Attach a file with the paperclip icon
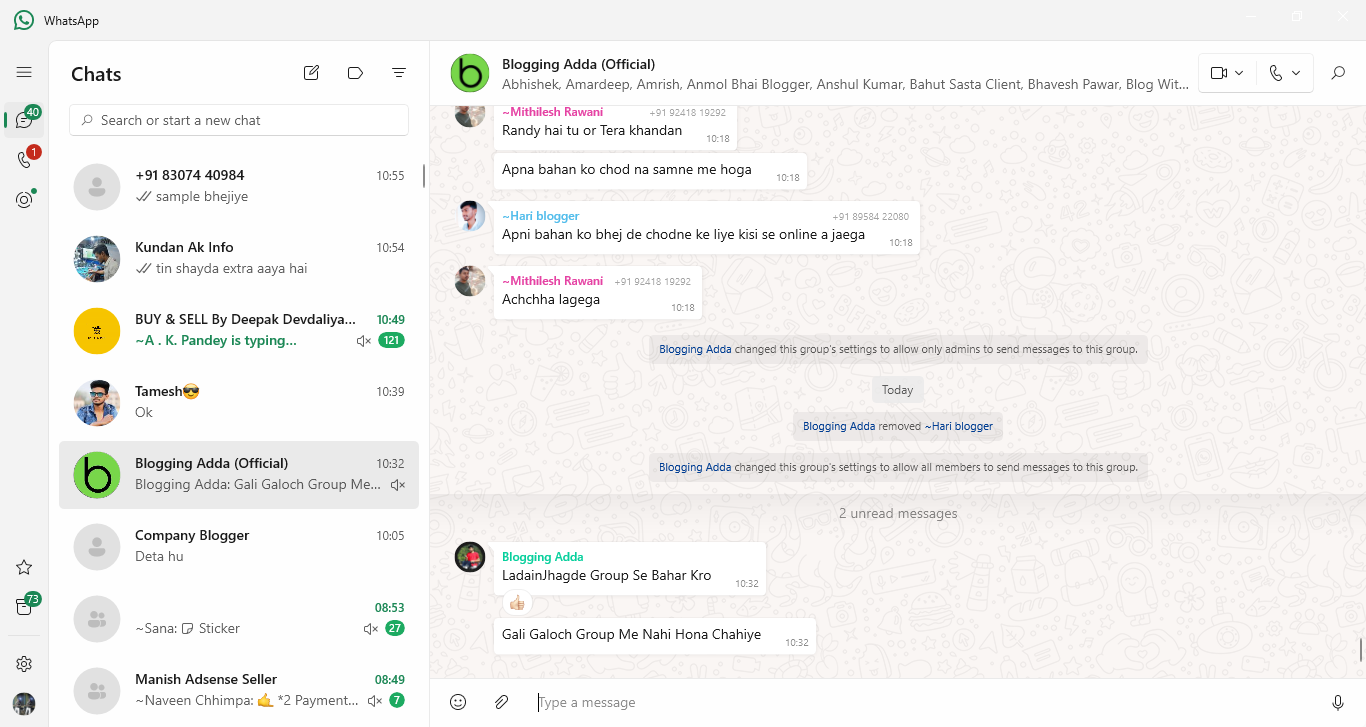The width and height of the screenshot is (1366, 727). coord(502,702)
